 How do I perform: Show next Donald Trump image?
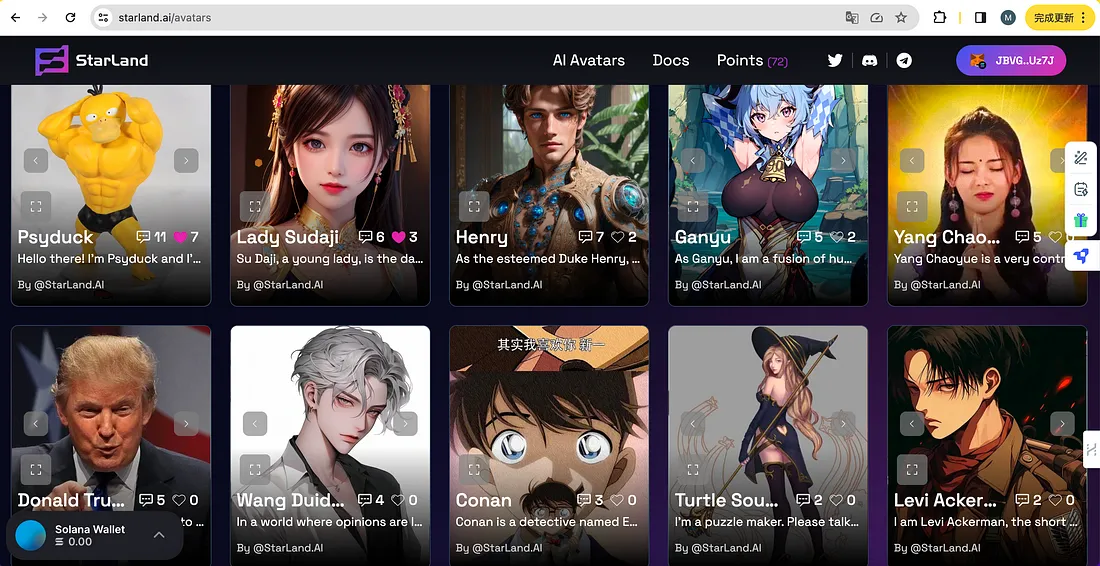point(186,424)
